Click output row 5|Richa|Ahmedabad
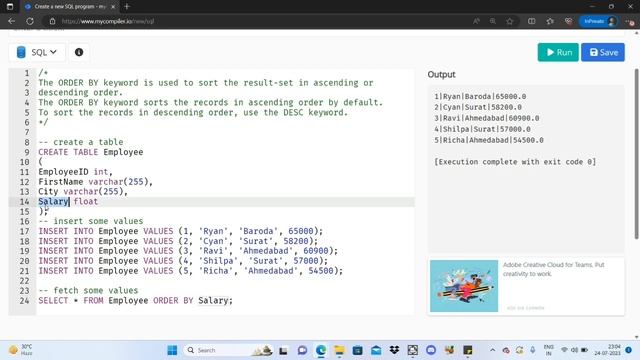640x360 pixels. pos(489,140)
